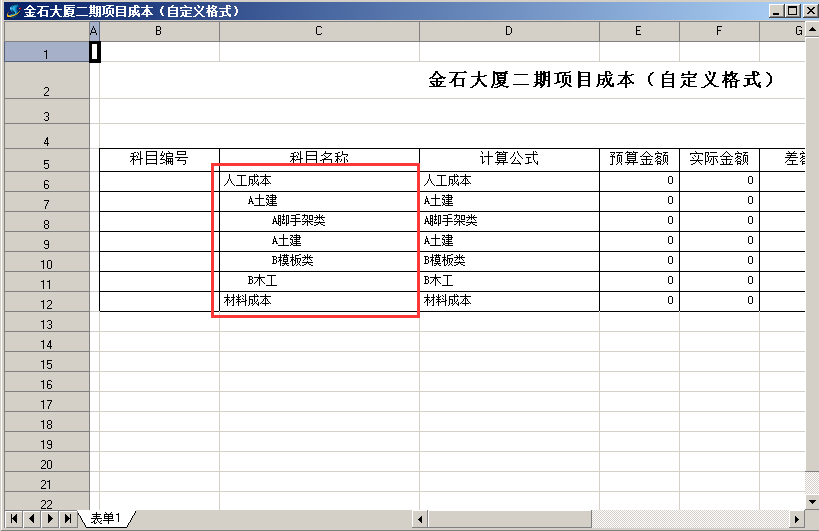Click the 人工成本 cell under 科目名称
This screenshot has width=819, height=531.
tap(318, 181)
